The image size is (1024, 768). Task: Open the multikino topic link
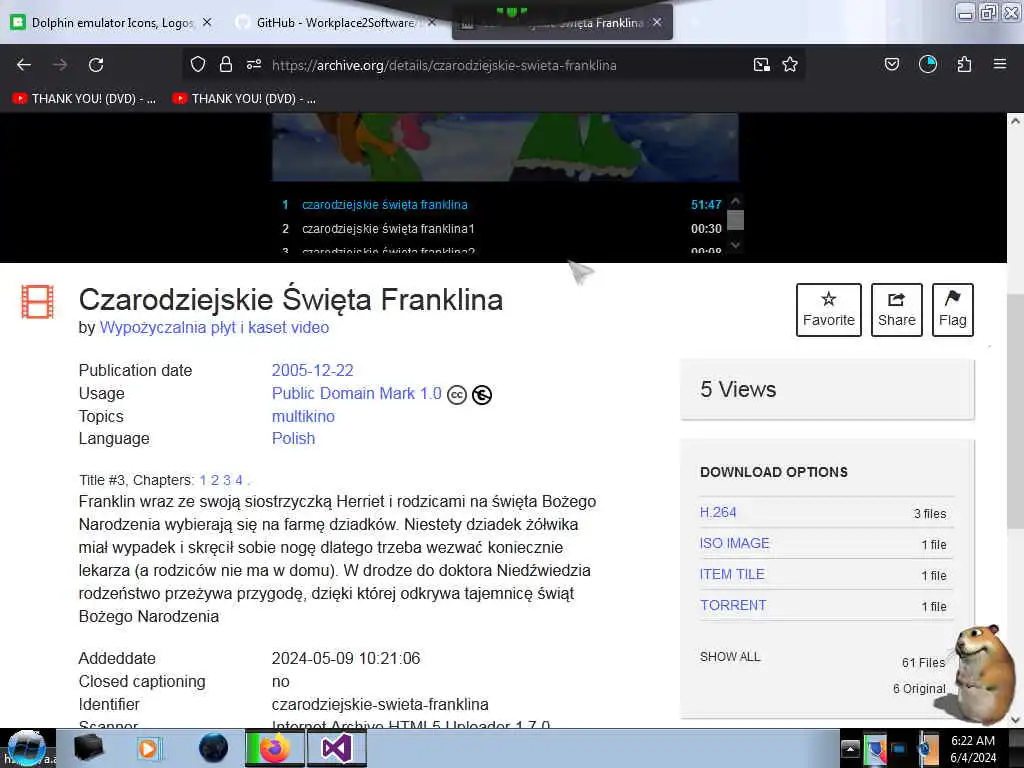pyautogui.click(x=303, y=416)
